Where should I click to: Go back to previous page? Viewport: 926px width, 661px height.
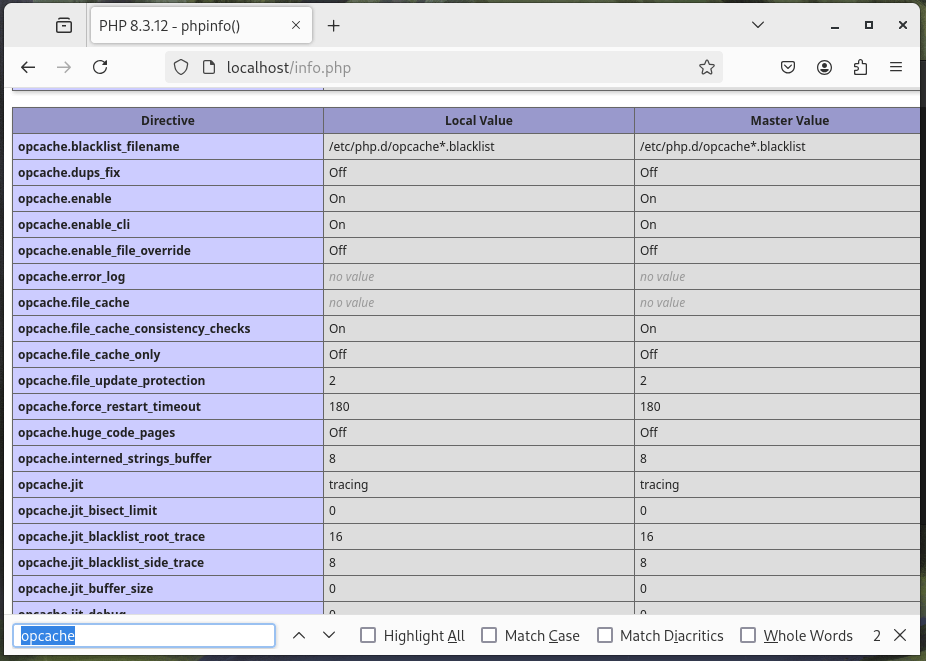28,67
